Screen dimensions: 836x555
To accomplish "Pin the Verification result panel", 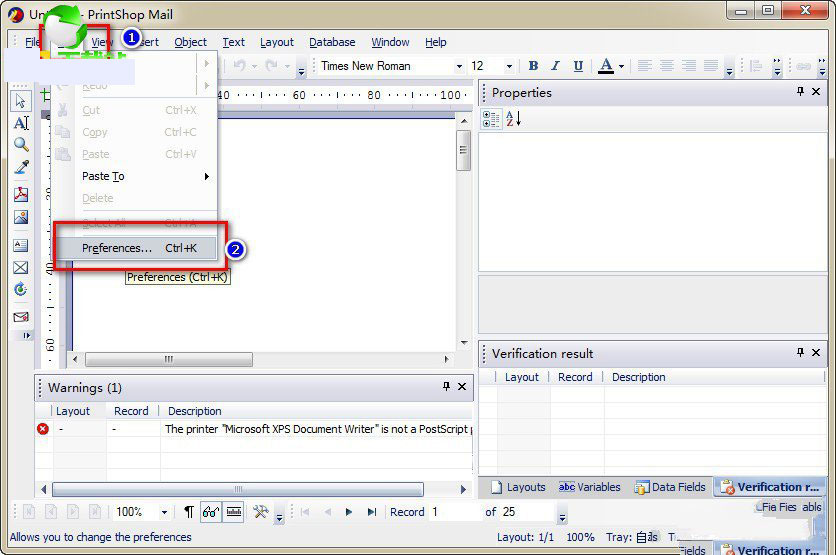I will (800, 352).
